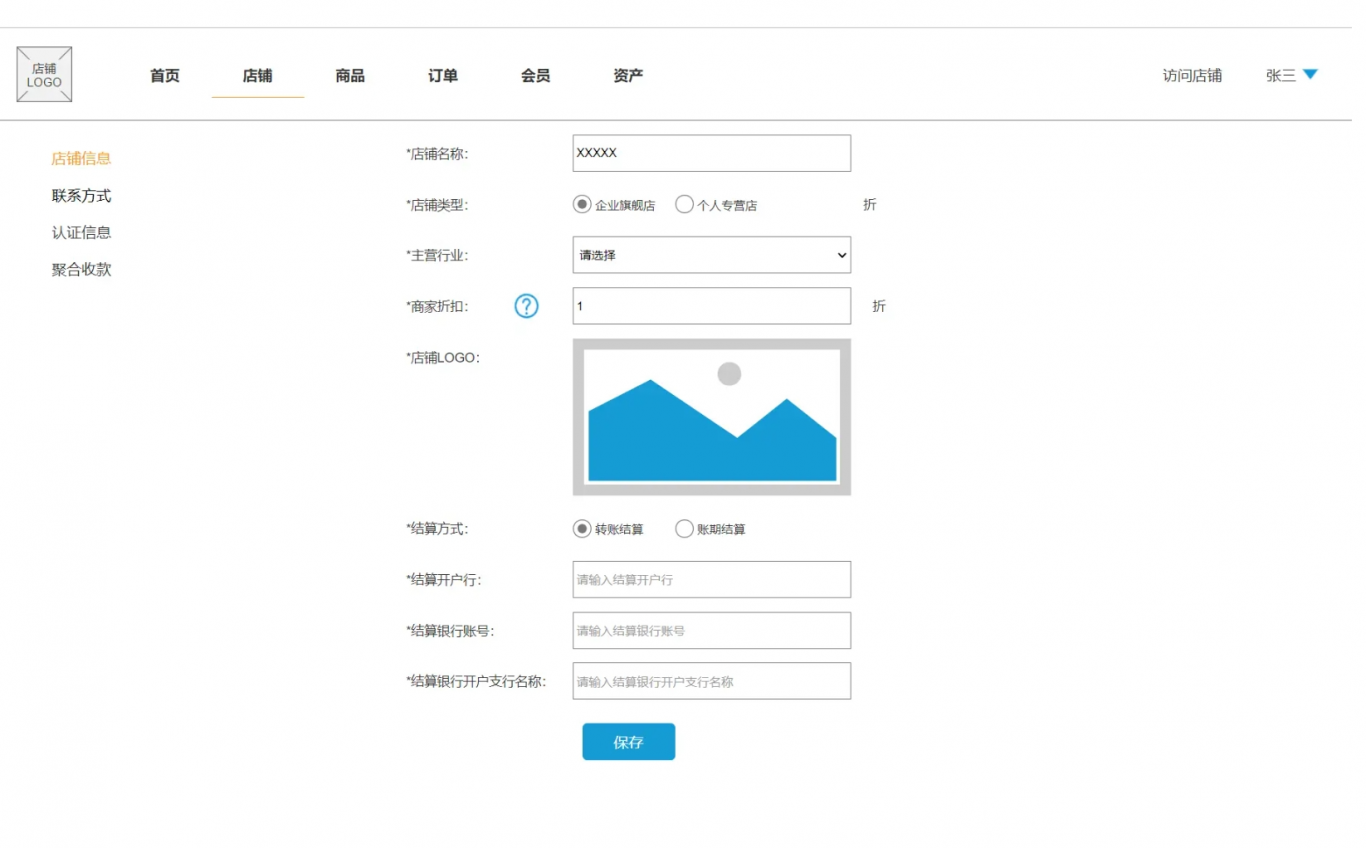Open the 主营行业 请选择 dropdown
1366x848 pixels.
712,255
